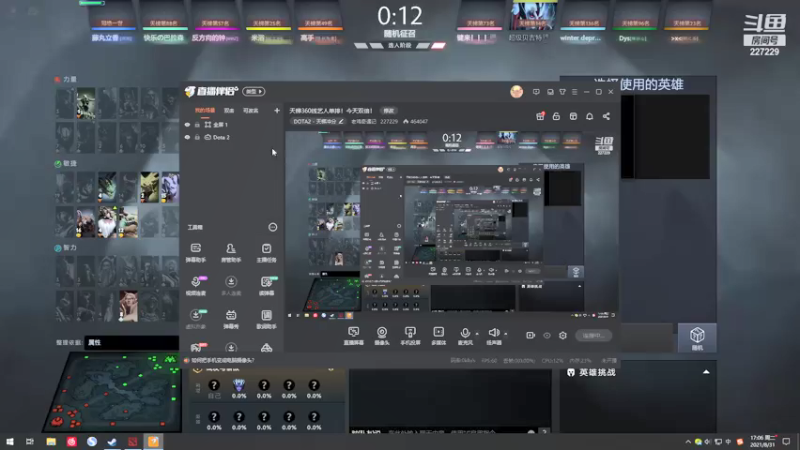This screenshot has height=450, width=800.
Task: Click the 修改 button beside stream title
Action: click(x=389, y=111)
